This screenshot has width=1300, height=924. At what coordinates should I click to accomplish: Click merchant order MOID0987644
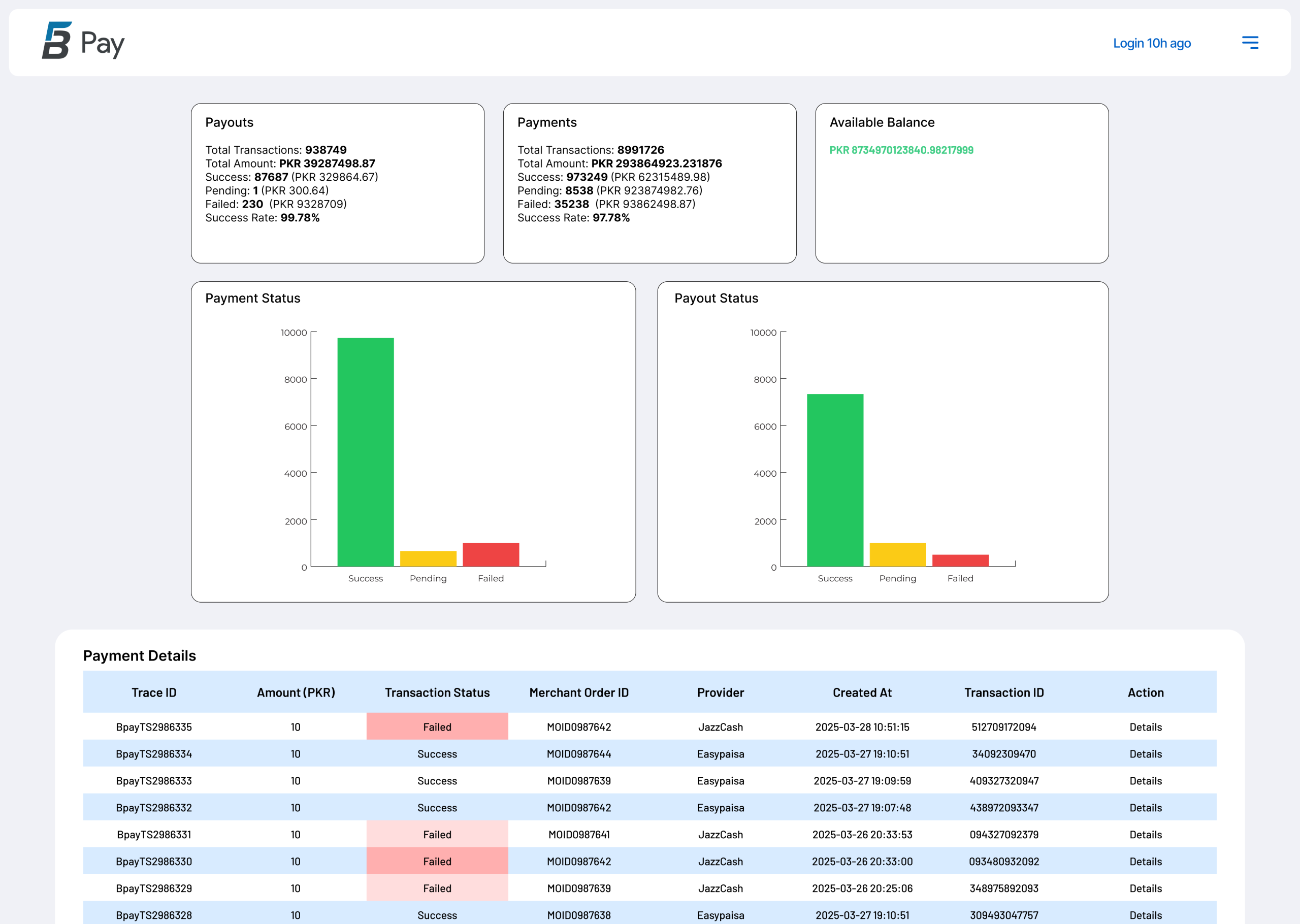pos(578,753)
